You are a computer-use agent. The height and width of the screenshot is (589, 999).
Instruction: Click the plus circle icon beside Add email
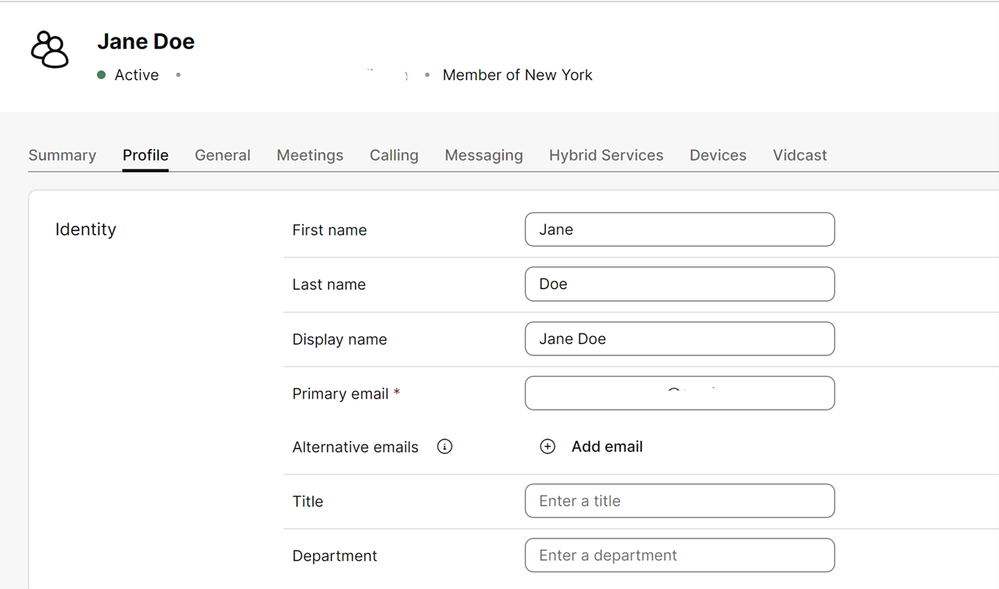point(547,447)
